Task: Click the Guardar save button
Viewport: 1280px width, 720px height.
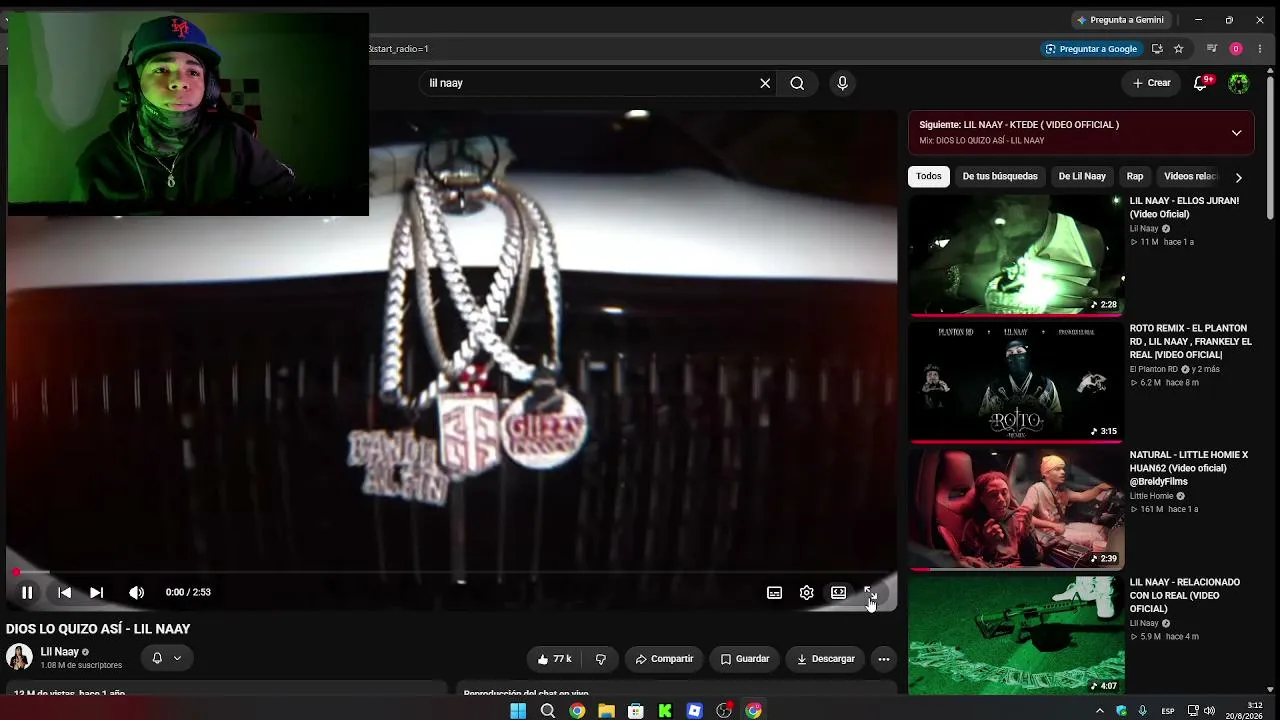Action: [745, 659]
